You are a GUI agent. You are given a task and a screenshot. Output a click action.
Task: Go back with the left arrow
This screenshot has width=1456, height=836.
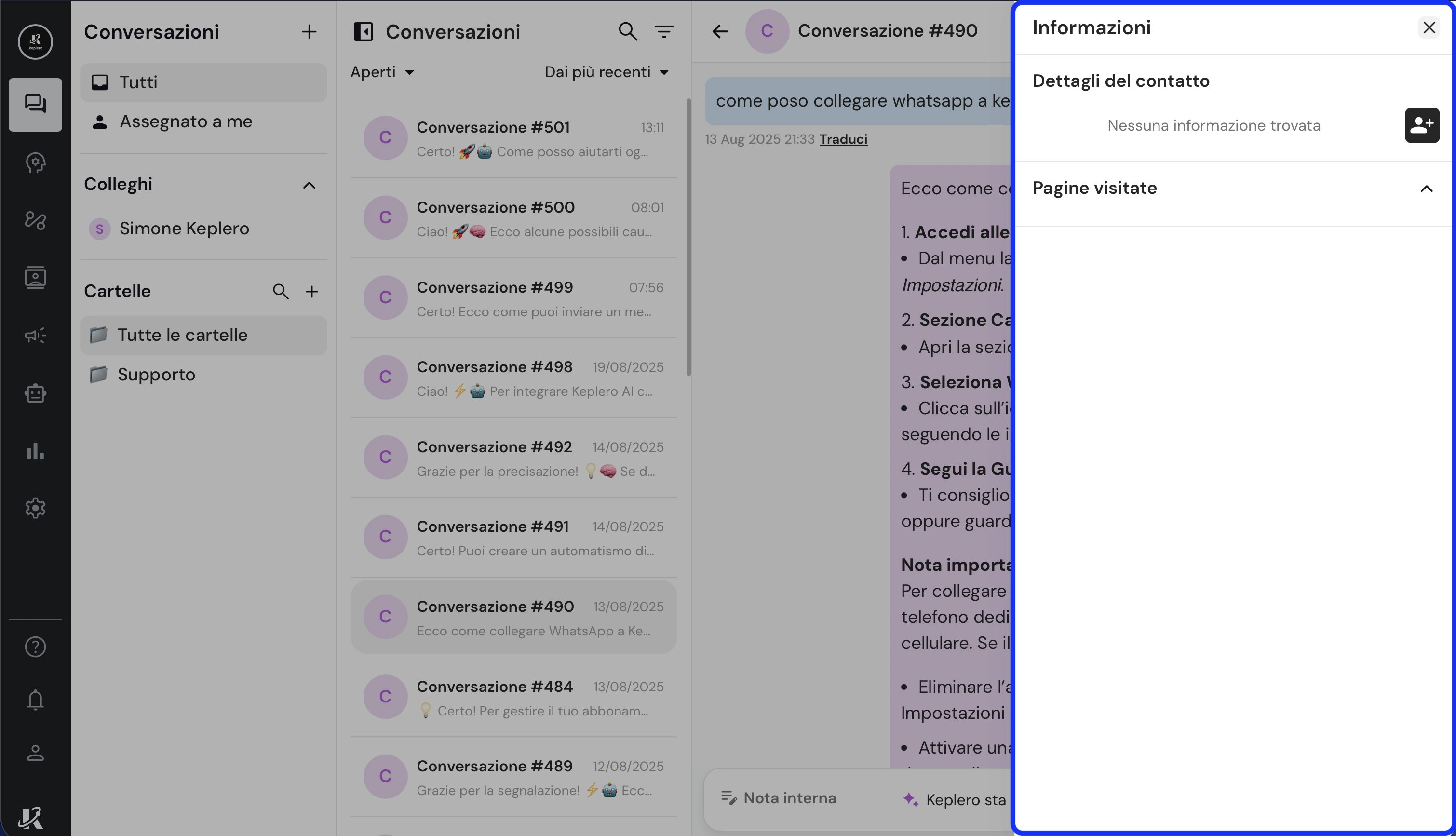click(x=720, y=31)
